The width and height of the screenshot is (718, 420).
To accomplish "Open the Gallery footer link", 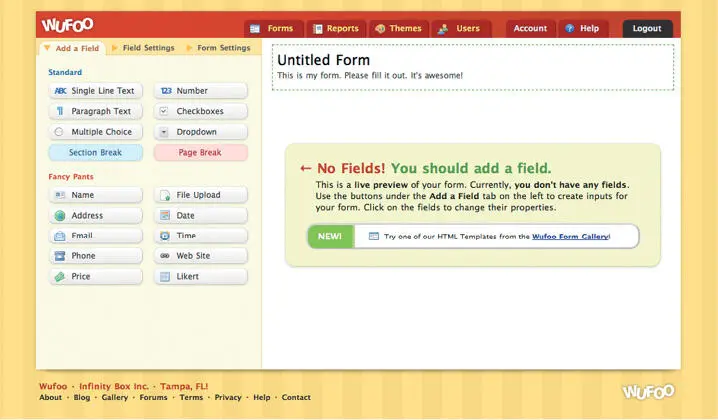I will click(x=115, y=398).
